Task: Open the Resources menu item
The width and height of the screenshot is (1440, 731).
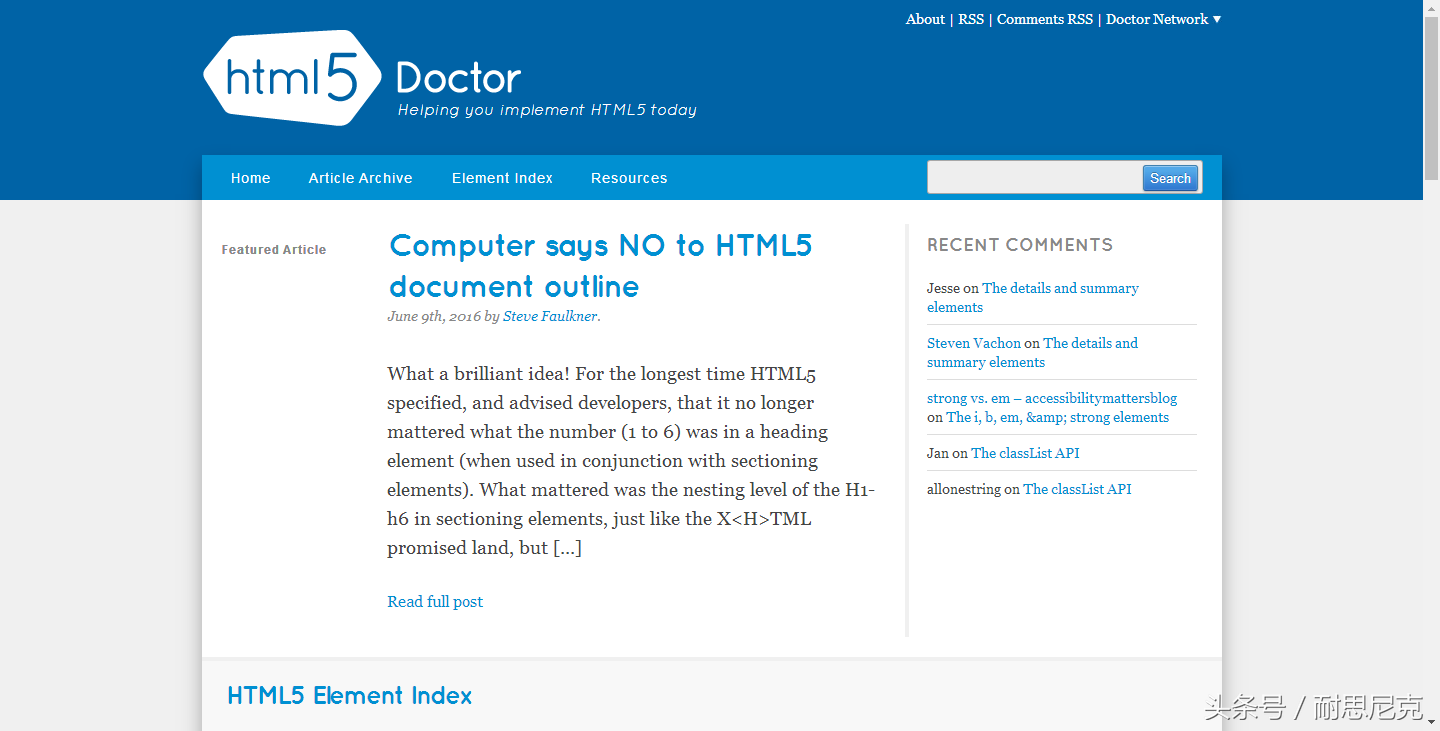Action: (x=629, y=178)
